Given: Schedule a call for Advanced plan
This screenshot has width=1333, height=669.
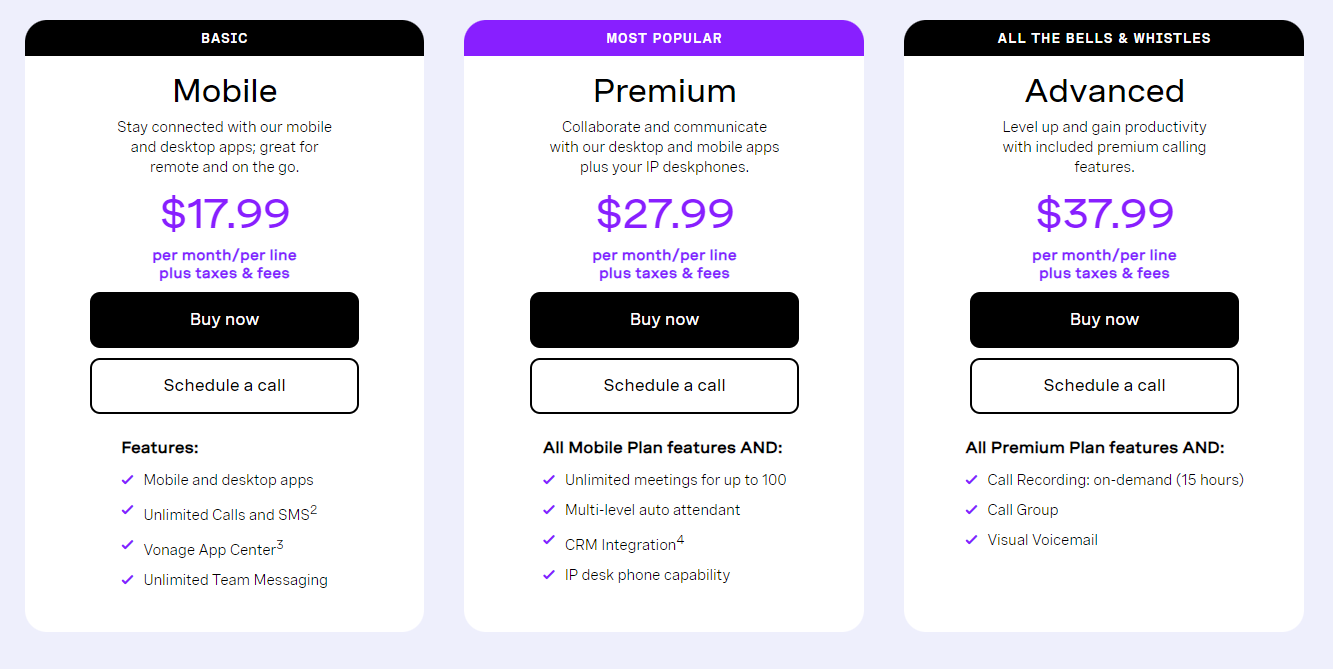Looking at the screenshot, I should pos(1104,386).
